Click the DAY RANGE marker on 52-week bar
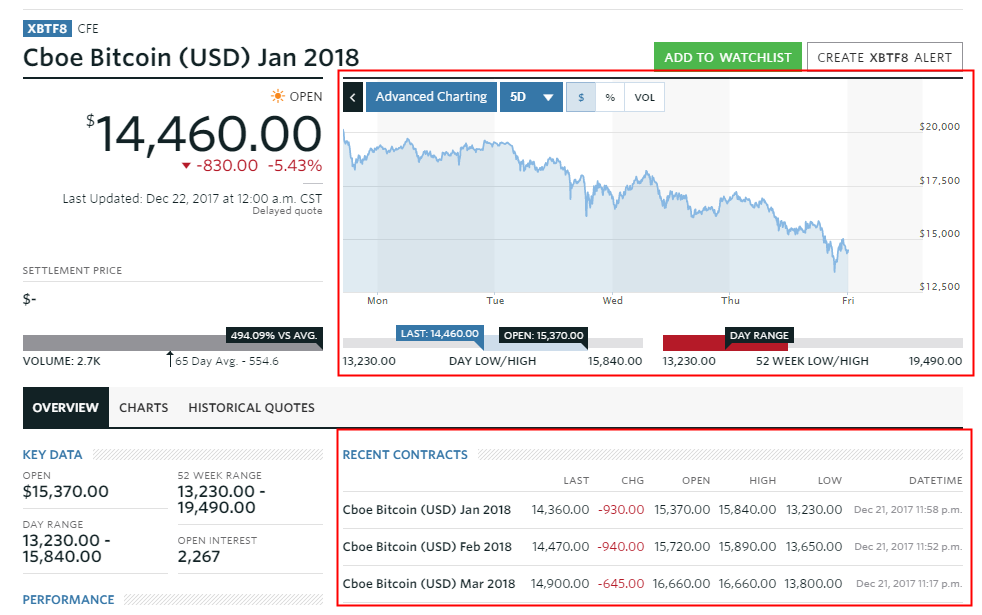Screen dimensions: 982x615 [x=759, y=336]
